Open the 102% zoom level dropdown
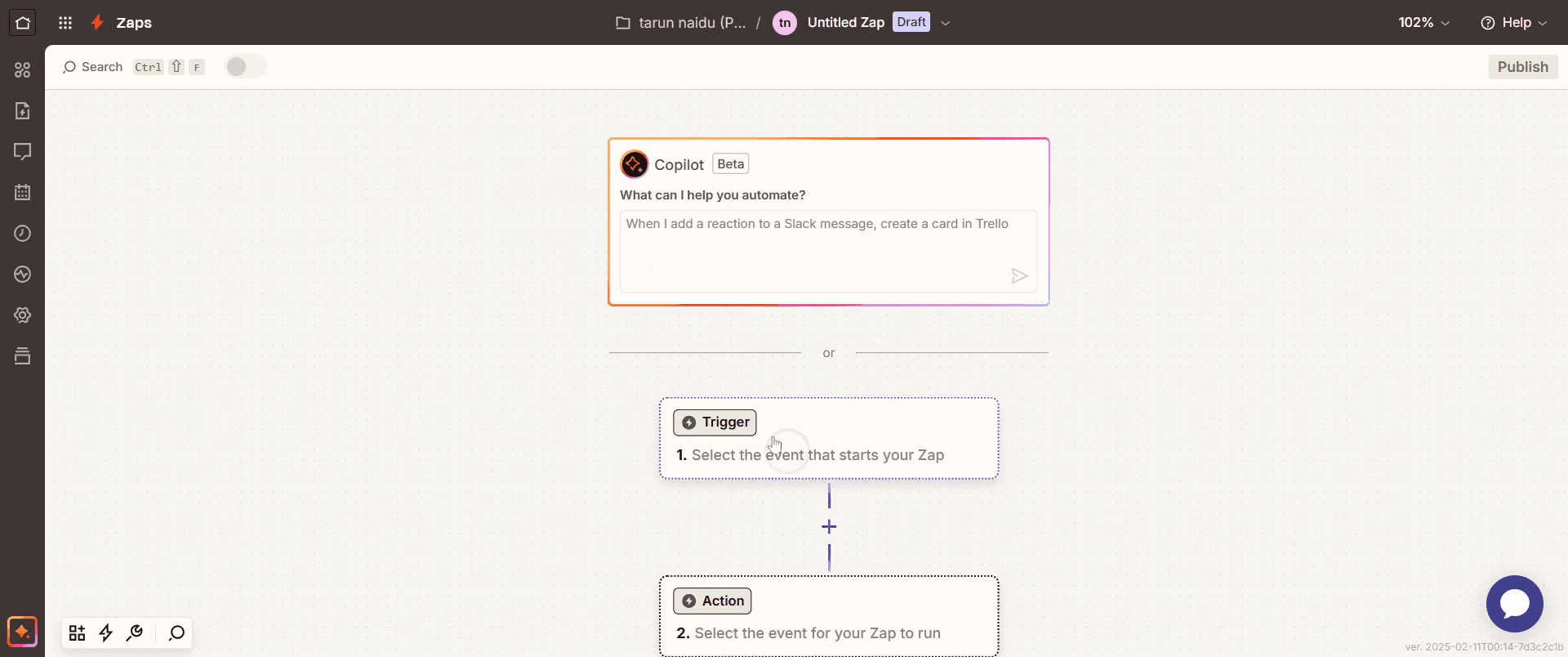This screenshot has height=657, width=1568. click(x=1423, y=23)
